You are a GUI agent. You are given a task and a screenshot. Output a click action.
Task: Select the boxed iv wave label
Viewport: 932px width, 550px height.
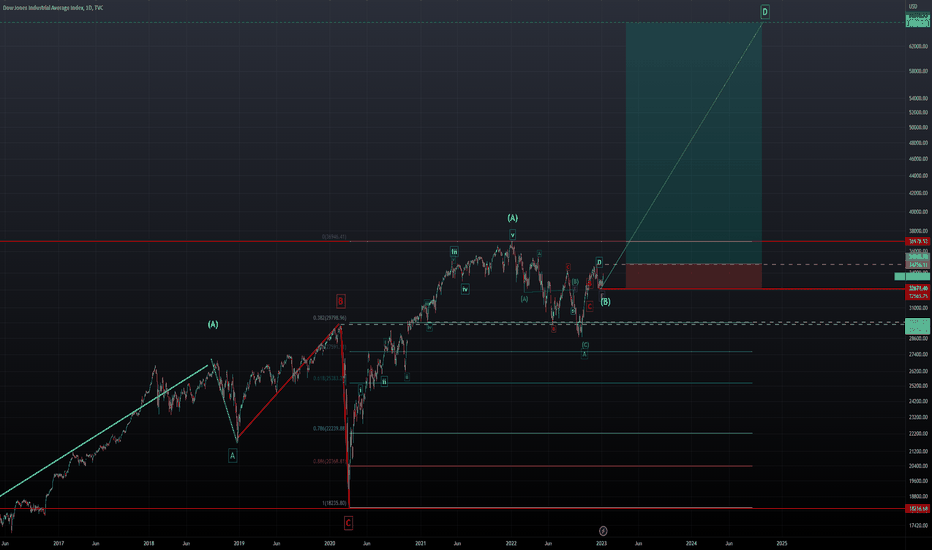[465, 289]
